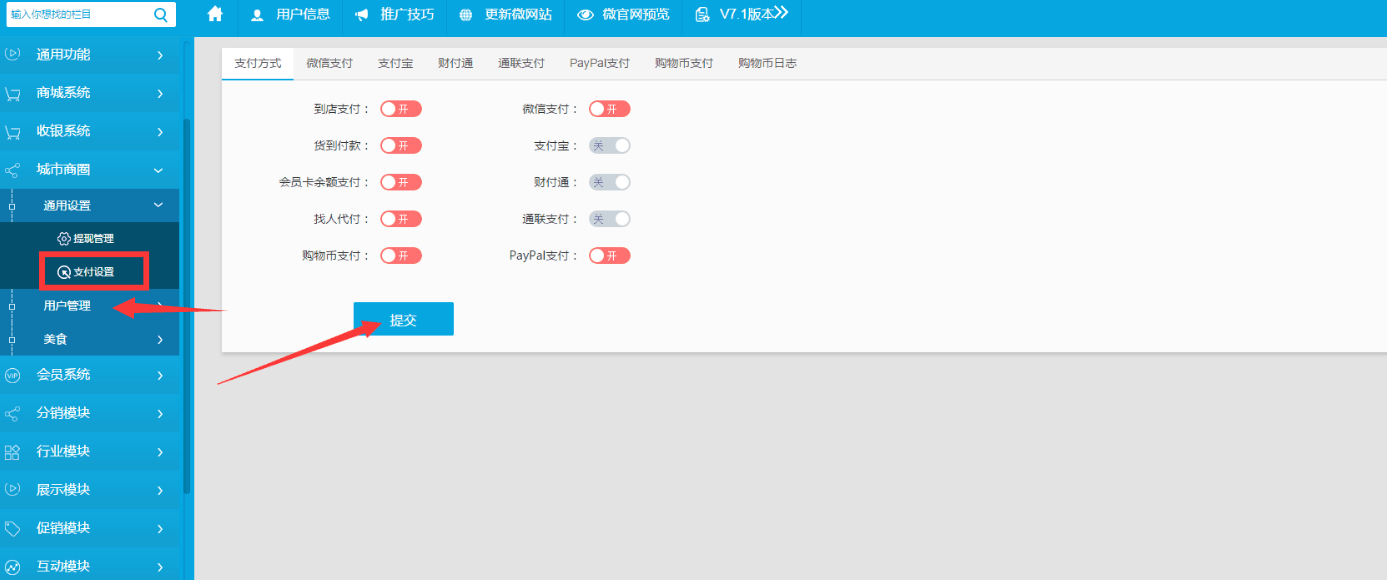
Task: Click the 推广技巧 megaphone icon
Action: click(x=362, y=15)
